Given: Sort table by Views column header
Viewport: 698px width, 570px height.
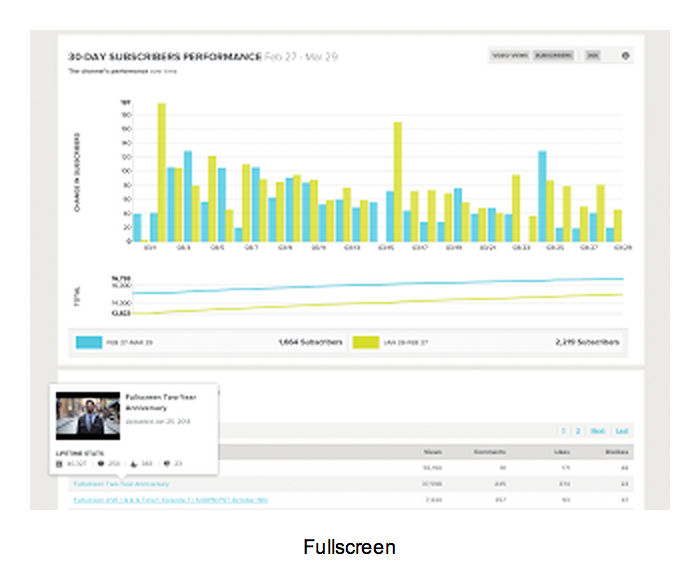Looking at the screenshot, I should (x=433, y=452).
